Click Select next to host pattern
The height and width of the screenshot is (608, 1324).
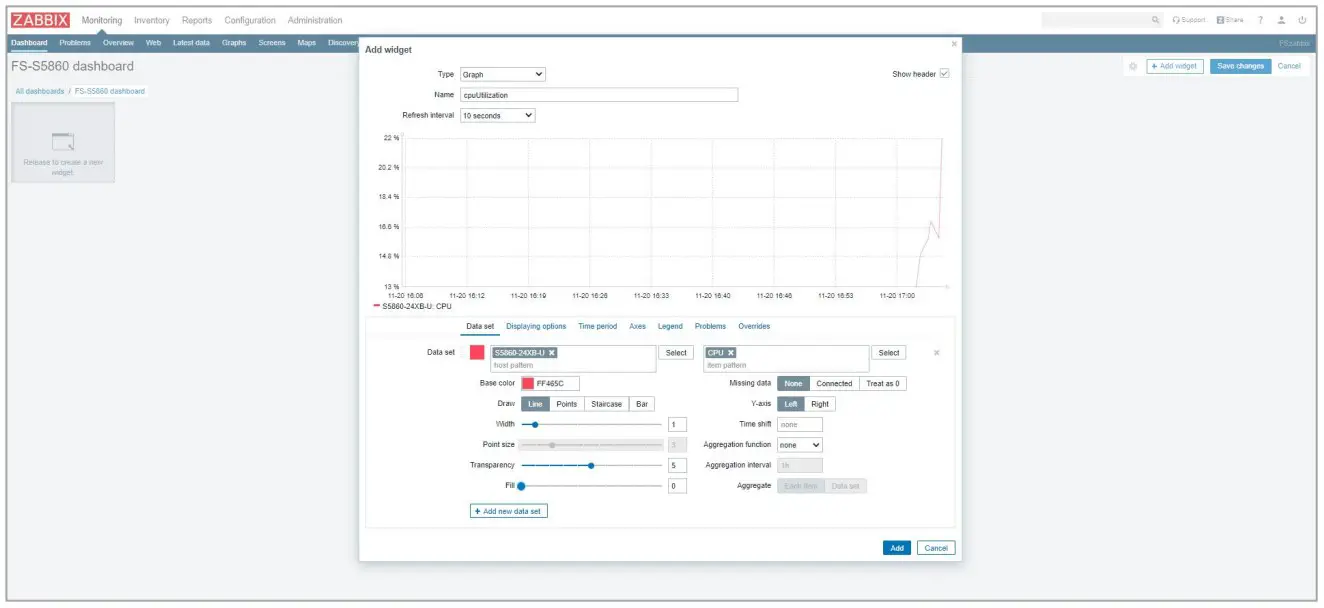pos(676,353)
